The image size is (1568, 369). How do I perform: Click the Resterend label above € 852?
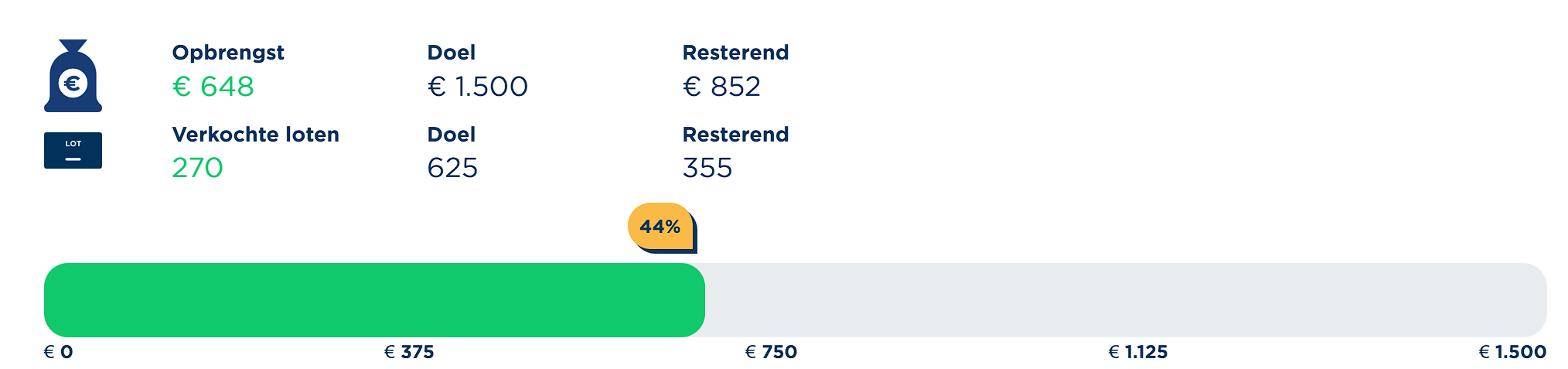tap(735, 53)
